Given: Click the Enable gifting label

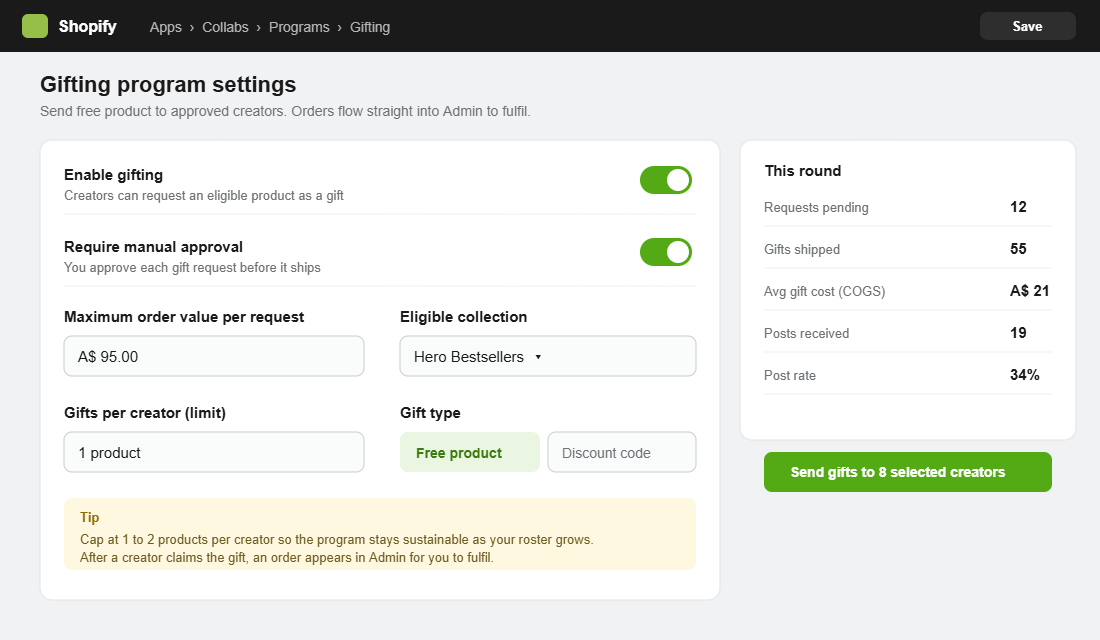Looking at the screenshot, I should click(114, 175).
